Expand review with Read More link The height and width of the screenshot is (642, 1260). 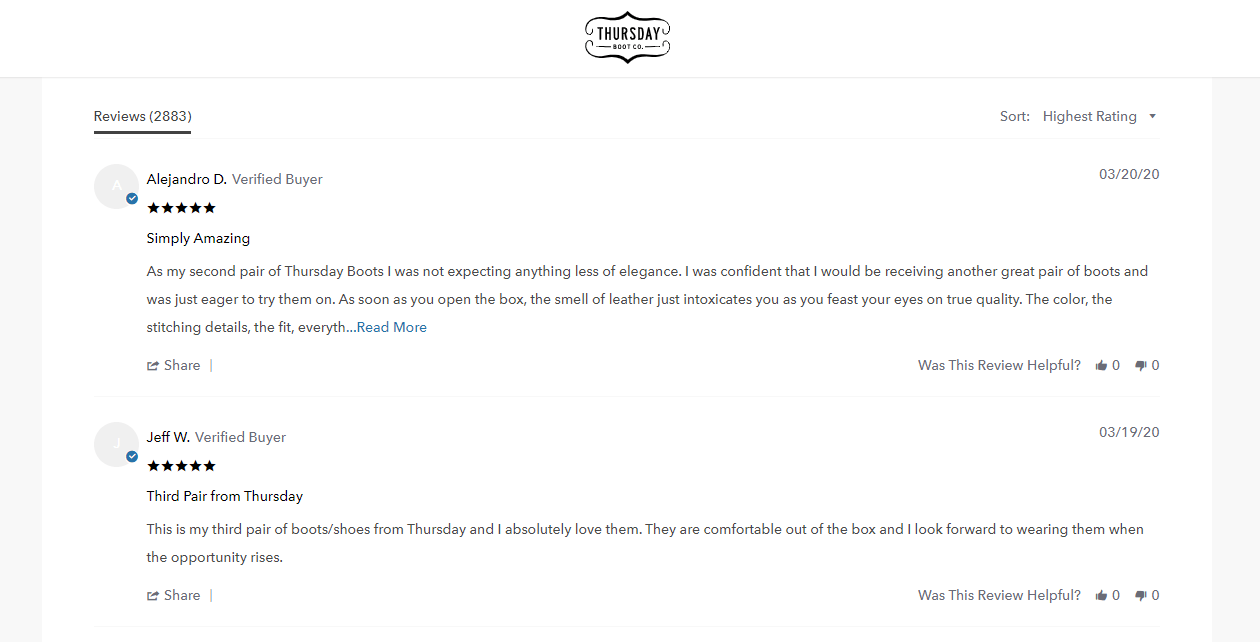(392, 327)
